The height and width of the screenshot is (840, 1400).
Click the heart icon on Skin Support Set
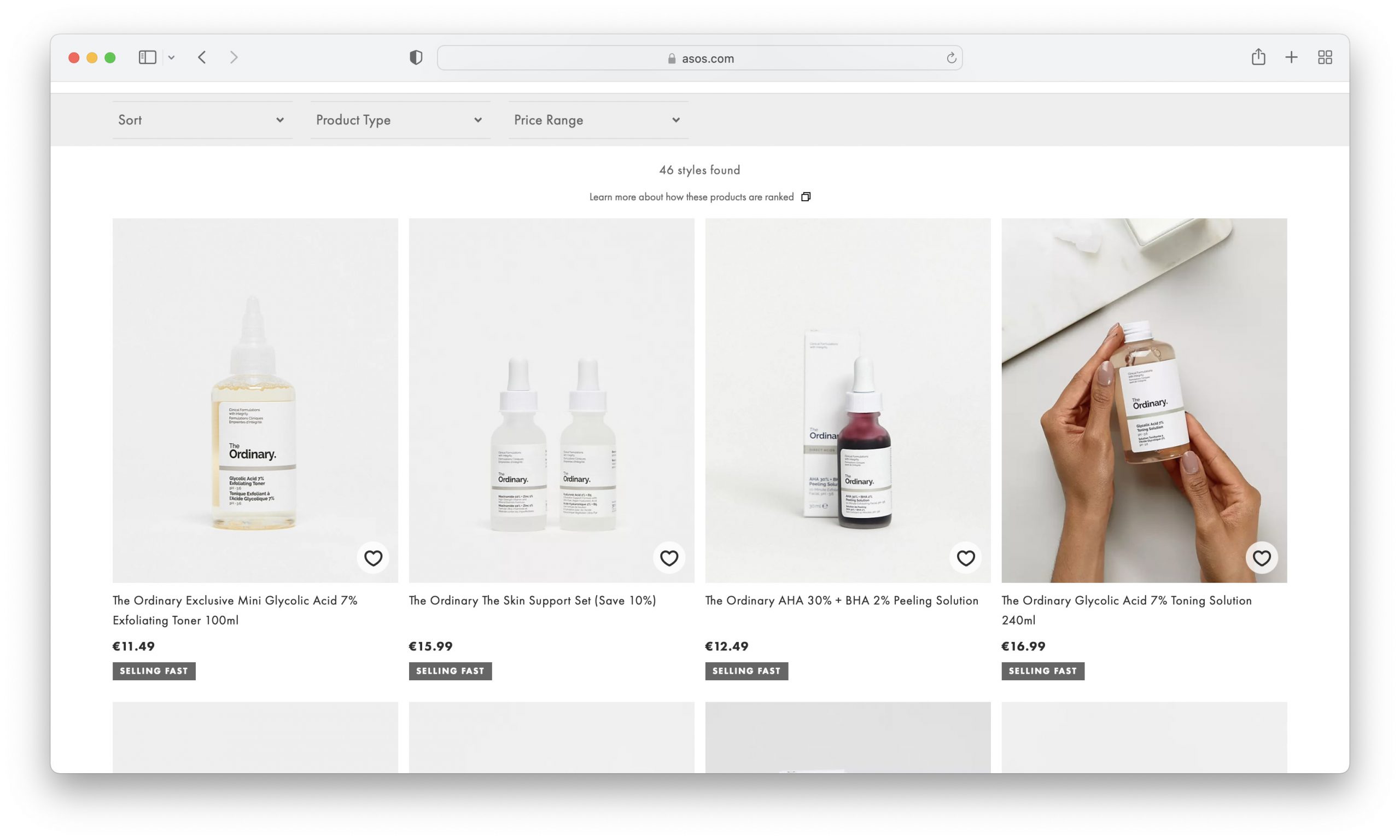(x=669, y=557)
